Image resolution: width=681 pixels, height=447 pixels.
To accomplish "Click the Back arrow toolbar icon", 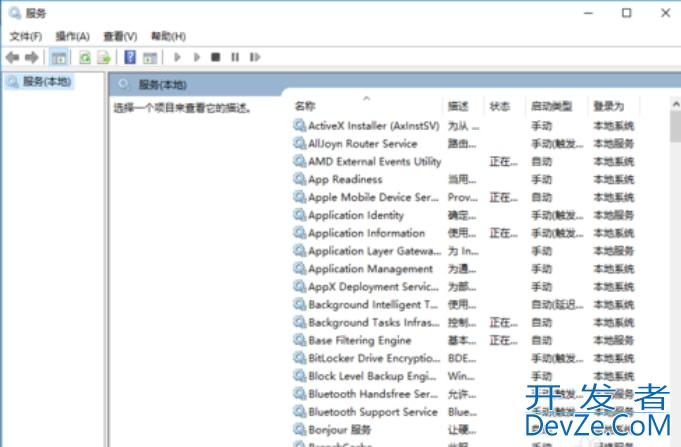I will tap(12, 57).
